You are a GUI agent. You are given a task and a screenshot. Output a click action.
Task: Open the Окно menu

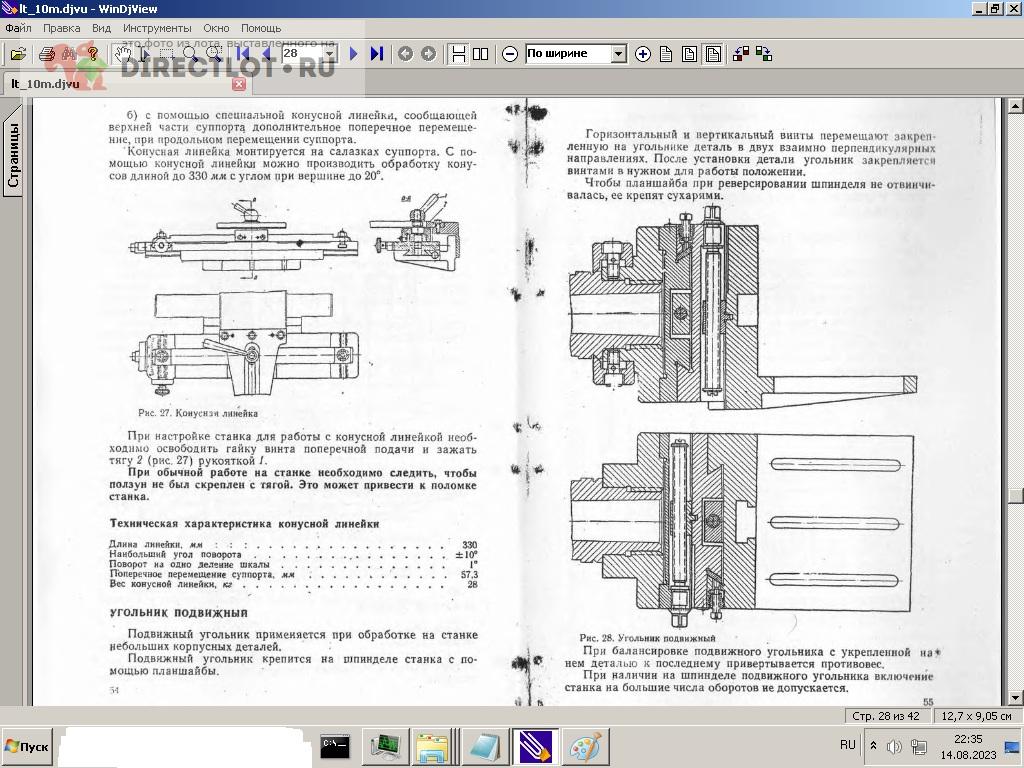pos(216,28)
